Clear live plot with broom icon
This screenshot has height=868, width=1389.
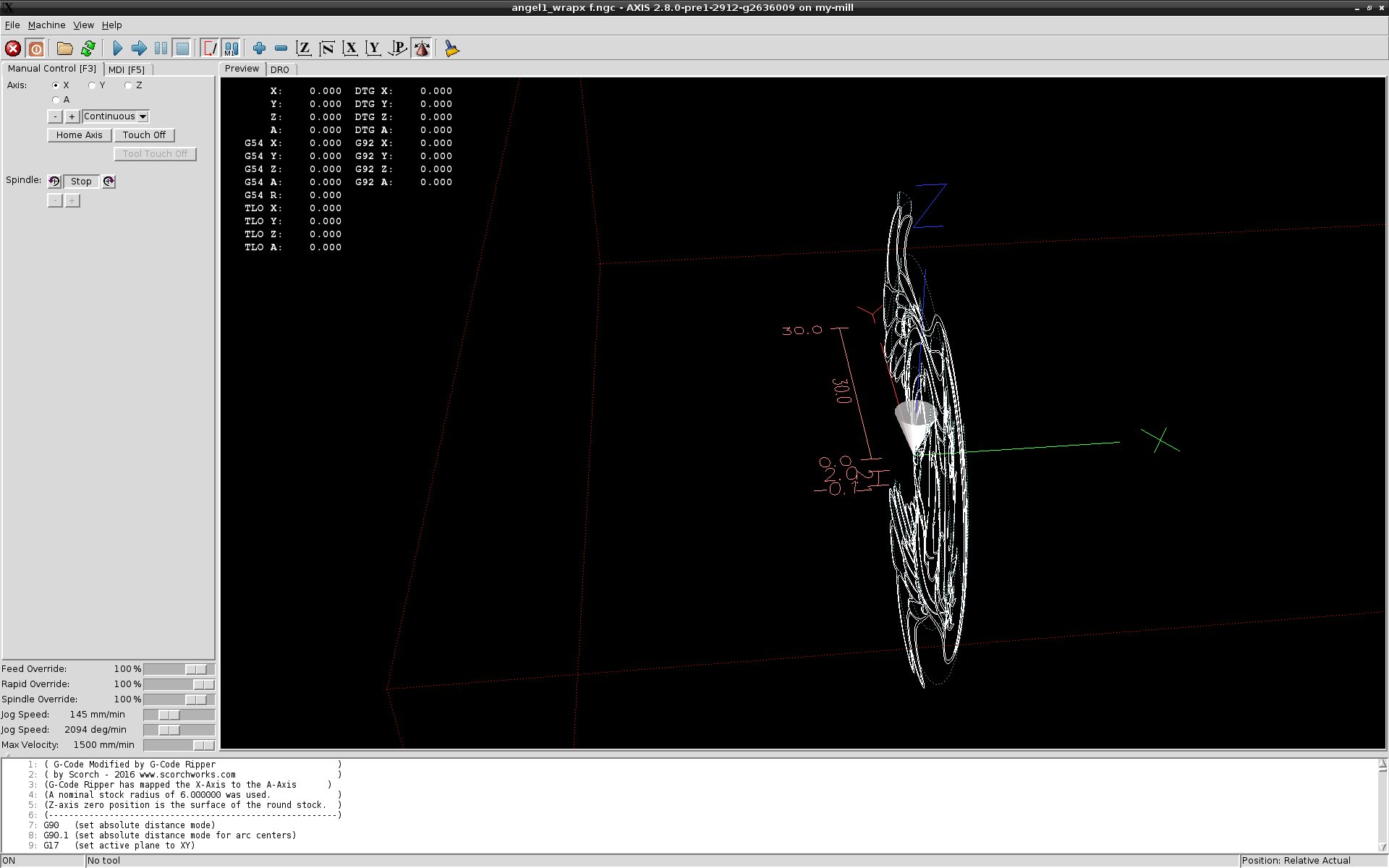452,48
